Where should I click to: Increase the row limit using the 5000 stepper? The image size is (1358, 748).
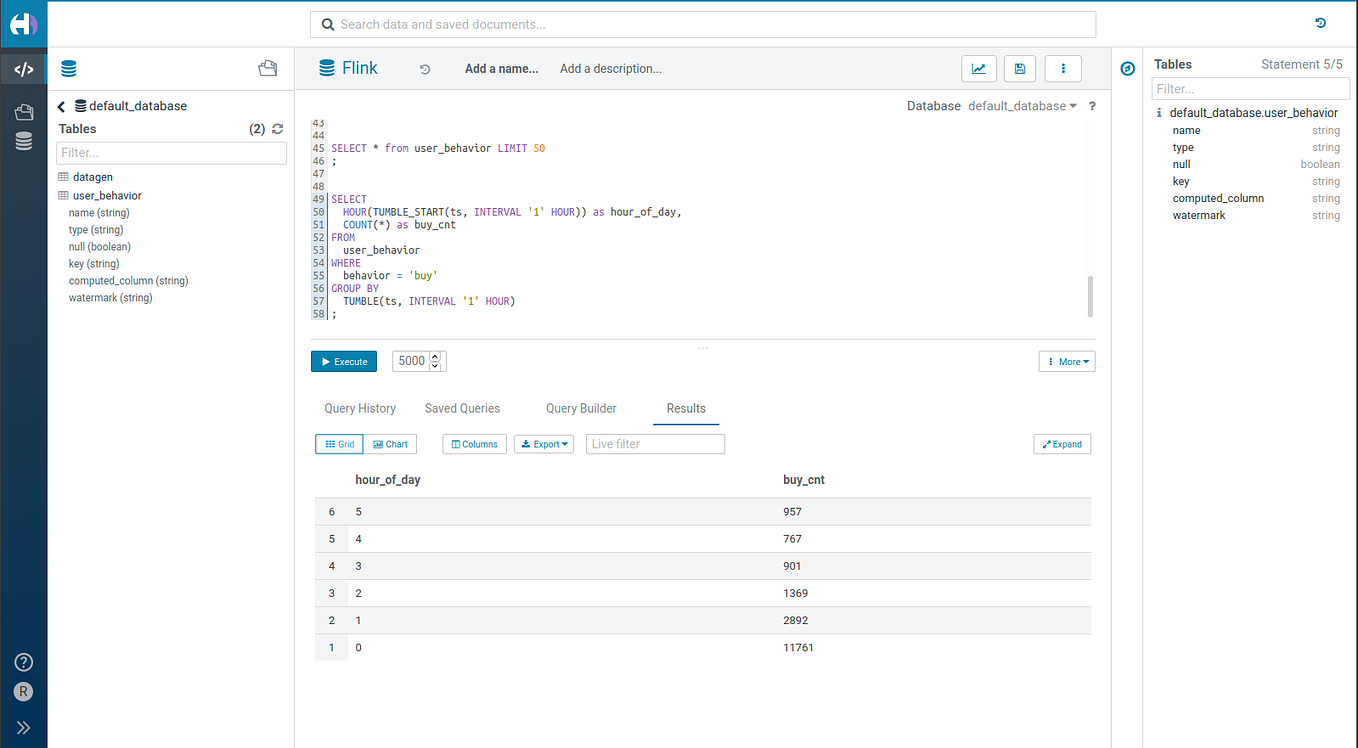[x=433, y=356]
